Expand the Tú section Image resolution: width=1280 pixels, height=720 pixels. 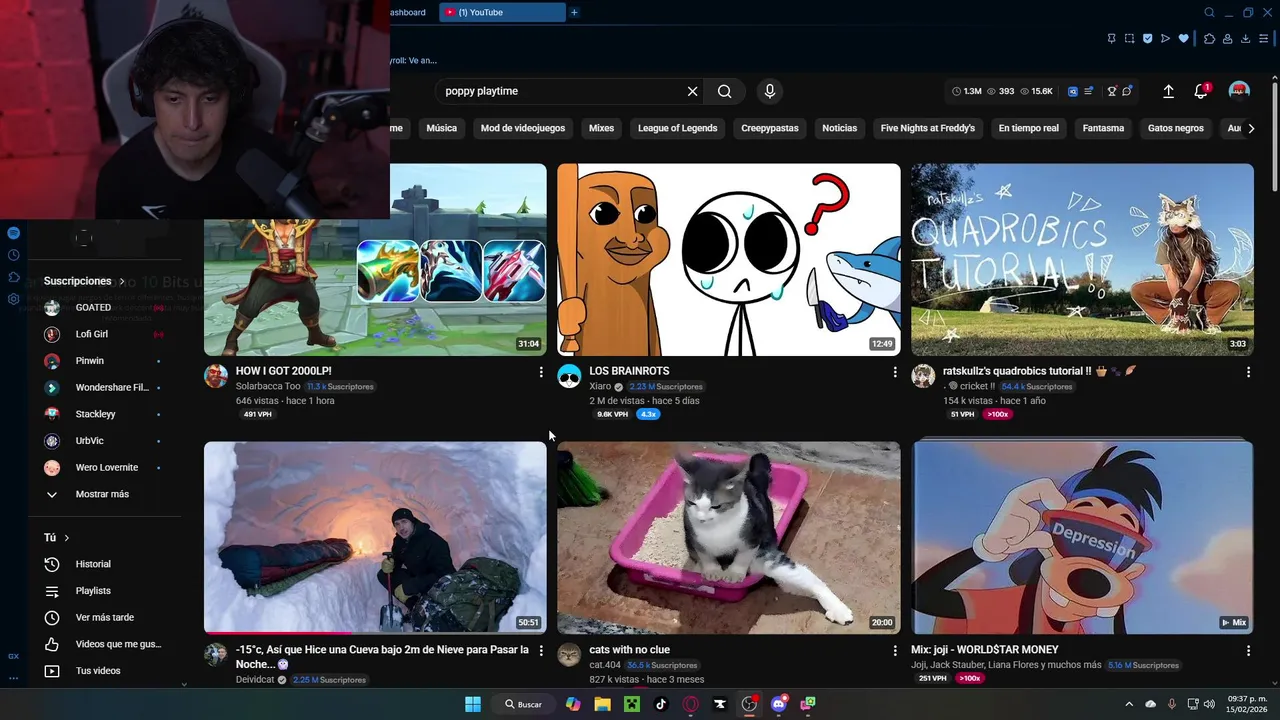coord(57,538)
